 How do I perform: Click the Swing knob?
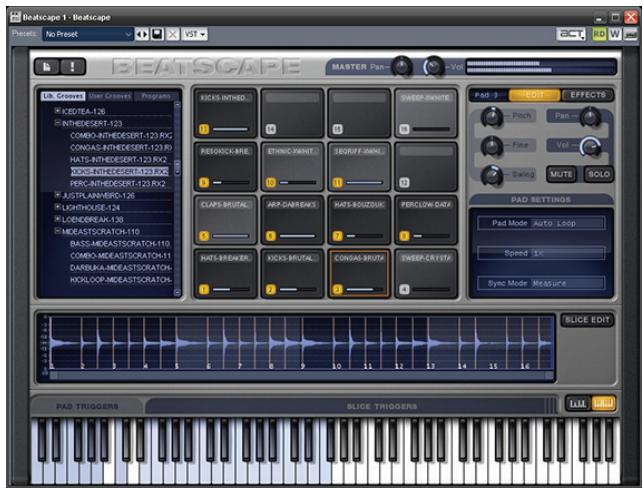pyautogui.click(x=491, y=175)
